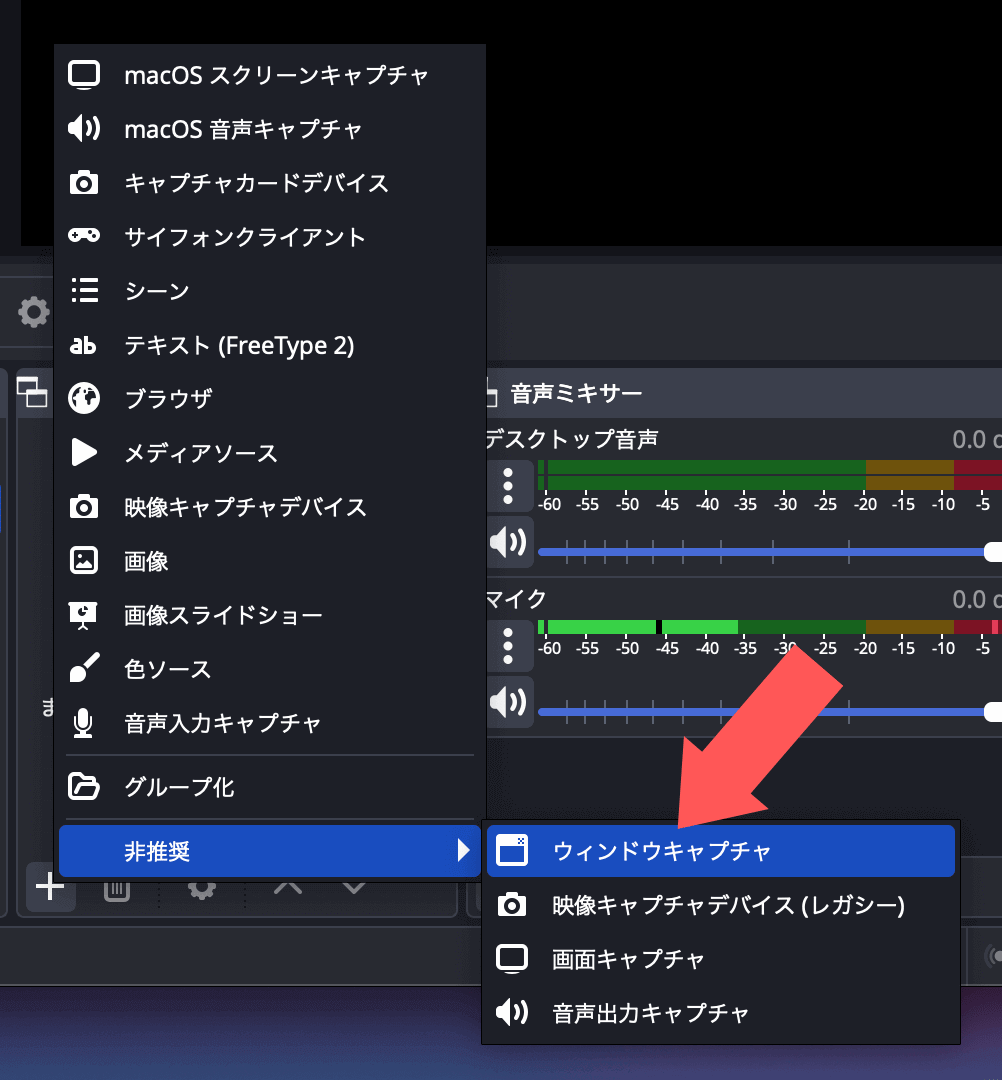
Task: Click the gamepad icon beside サイフォンクライアント
Action: pos(84,236)
